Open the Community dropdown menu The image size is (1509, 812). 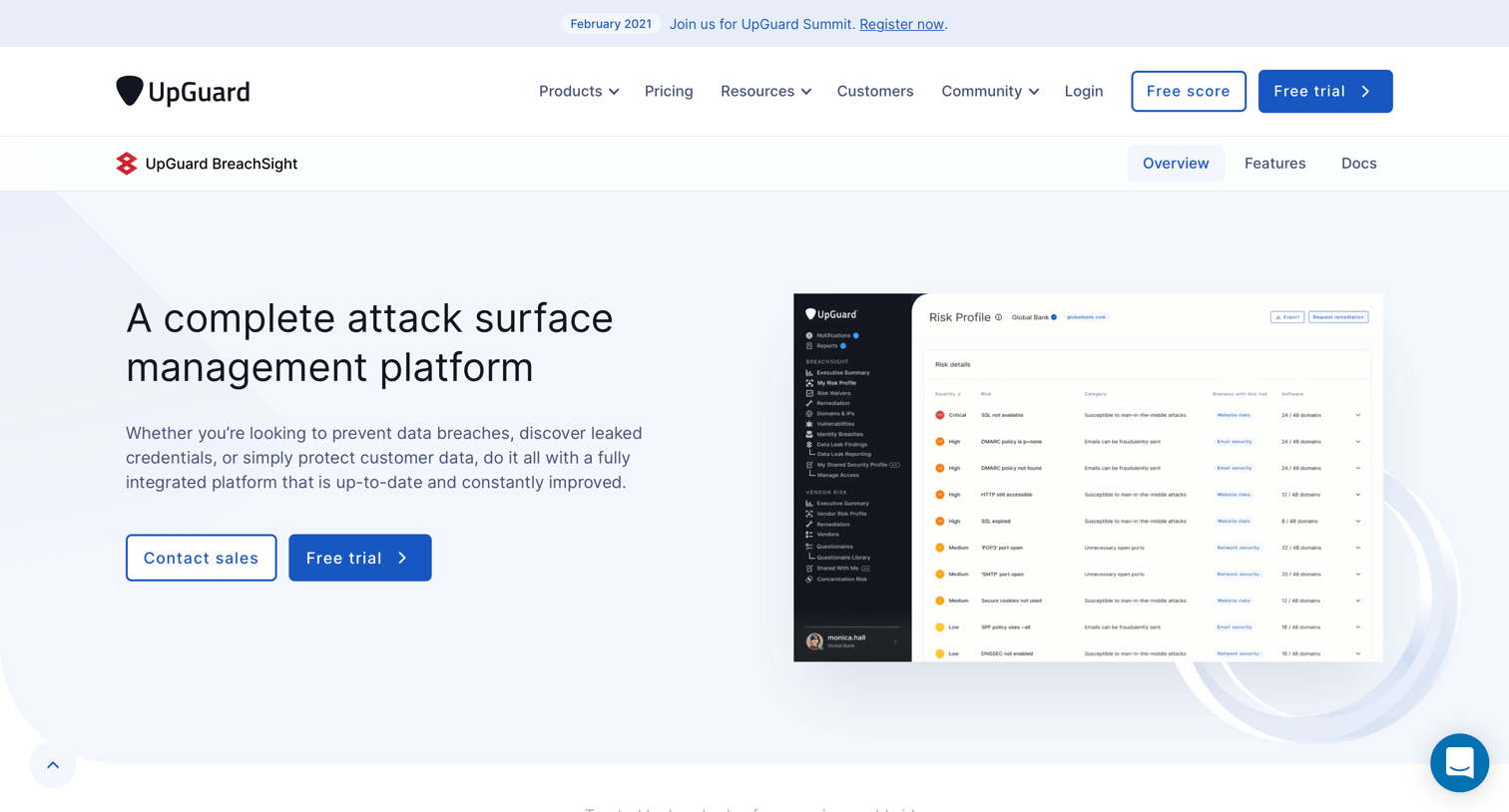(x=990, y=91)
